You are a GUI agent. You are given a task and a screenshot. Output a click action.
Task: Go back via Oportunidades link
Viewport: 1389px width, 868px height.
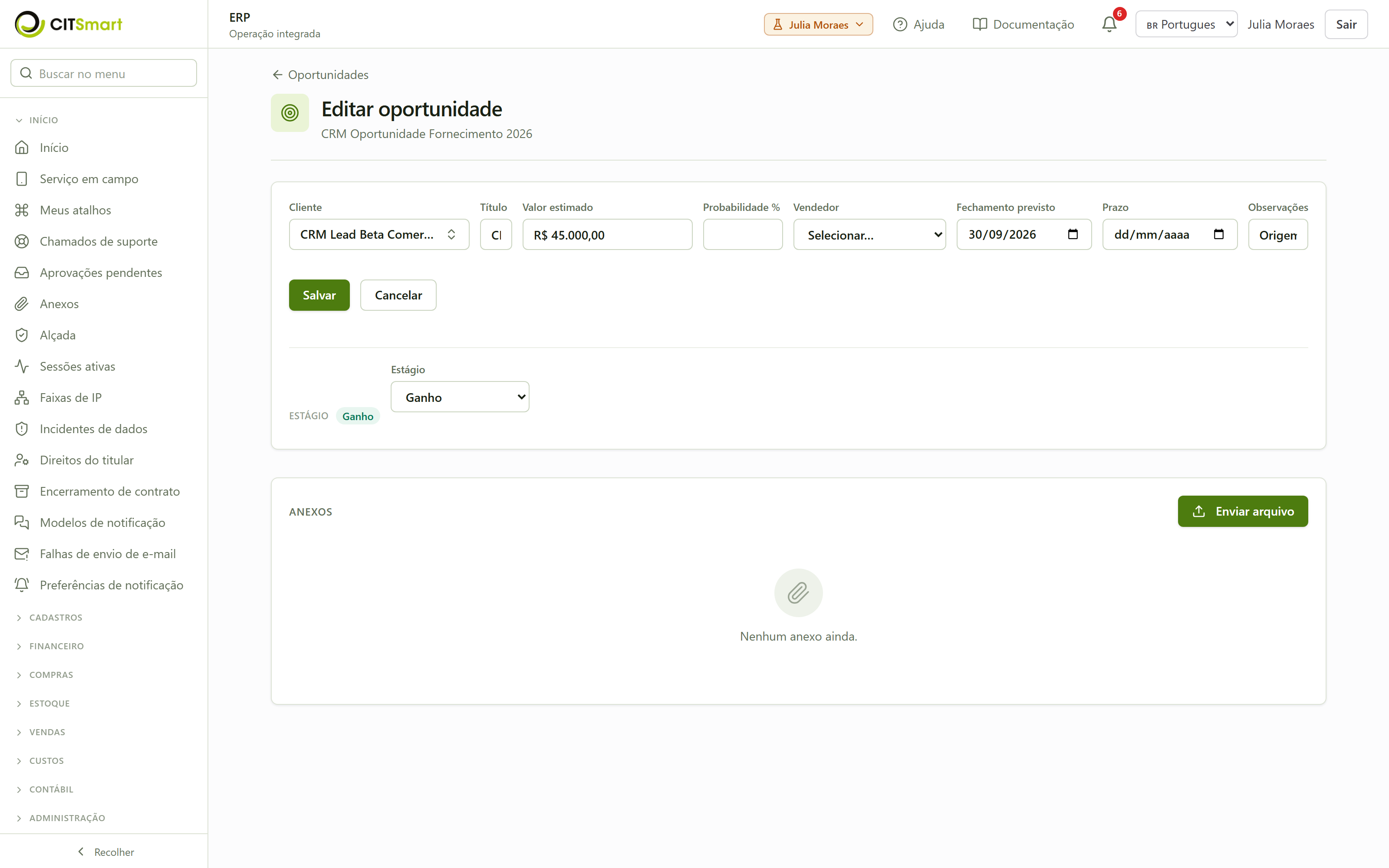point(320,75)
